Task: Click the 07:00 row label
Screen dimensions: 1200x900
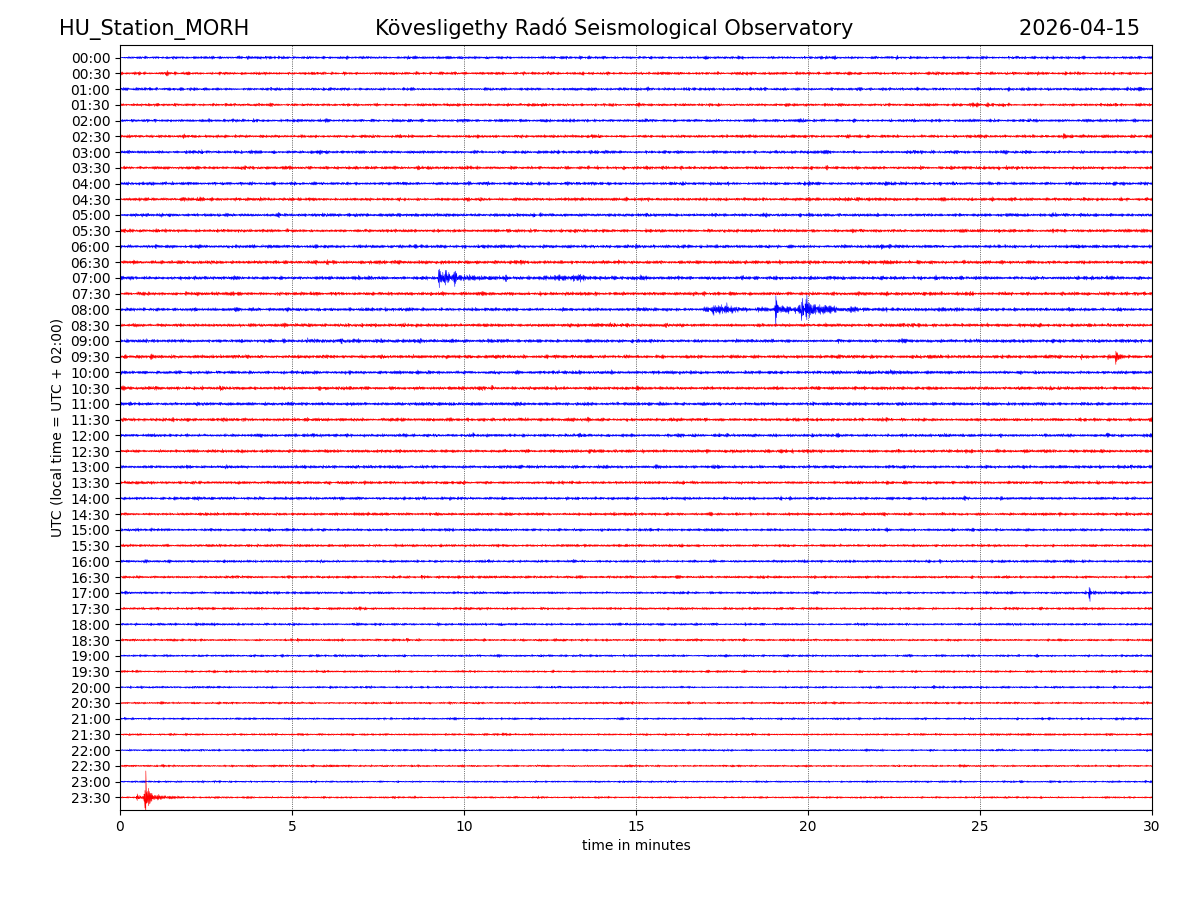Action: 90,278
